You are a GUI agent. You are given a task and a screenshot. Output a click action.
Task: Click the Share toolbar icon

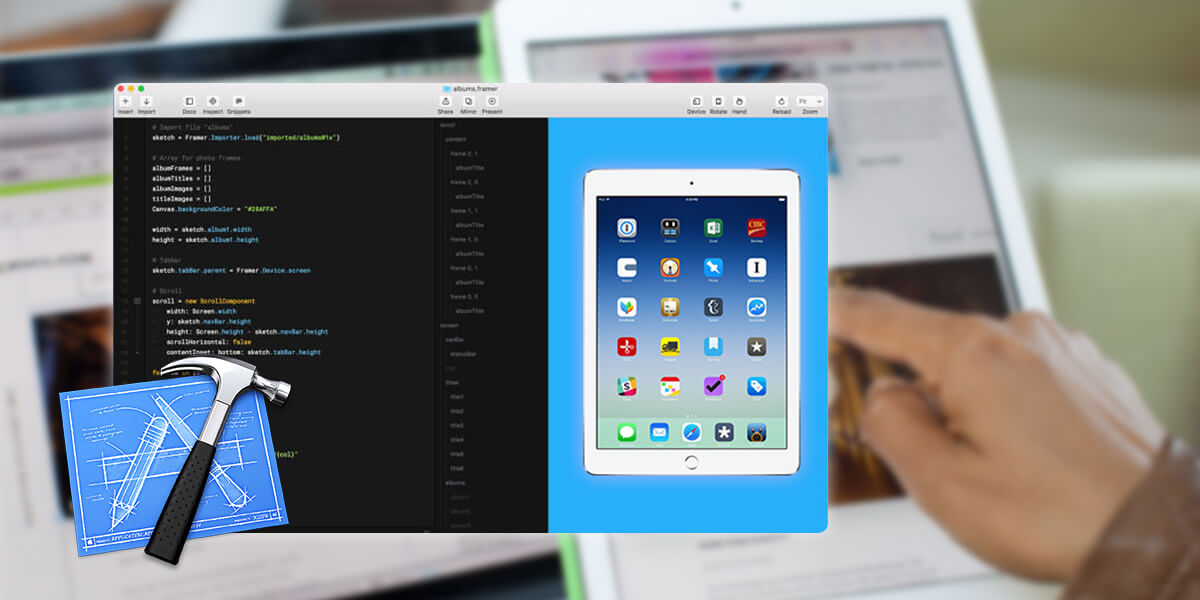446,101
